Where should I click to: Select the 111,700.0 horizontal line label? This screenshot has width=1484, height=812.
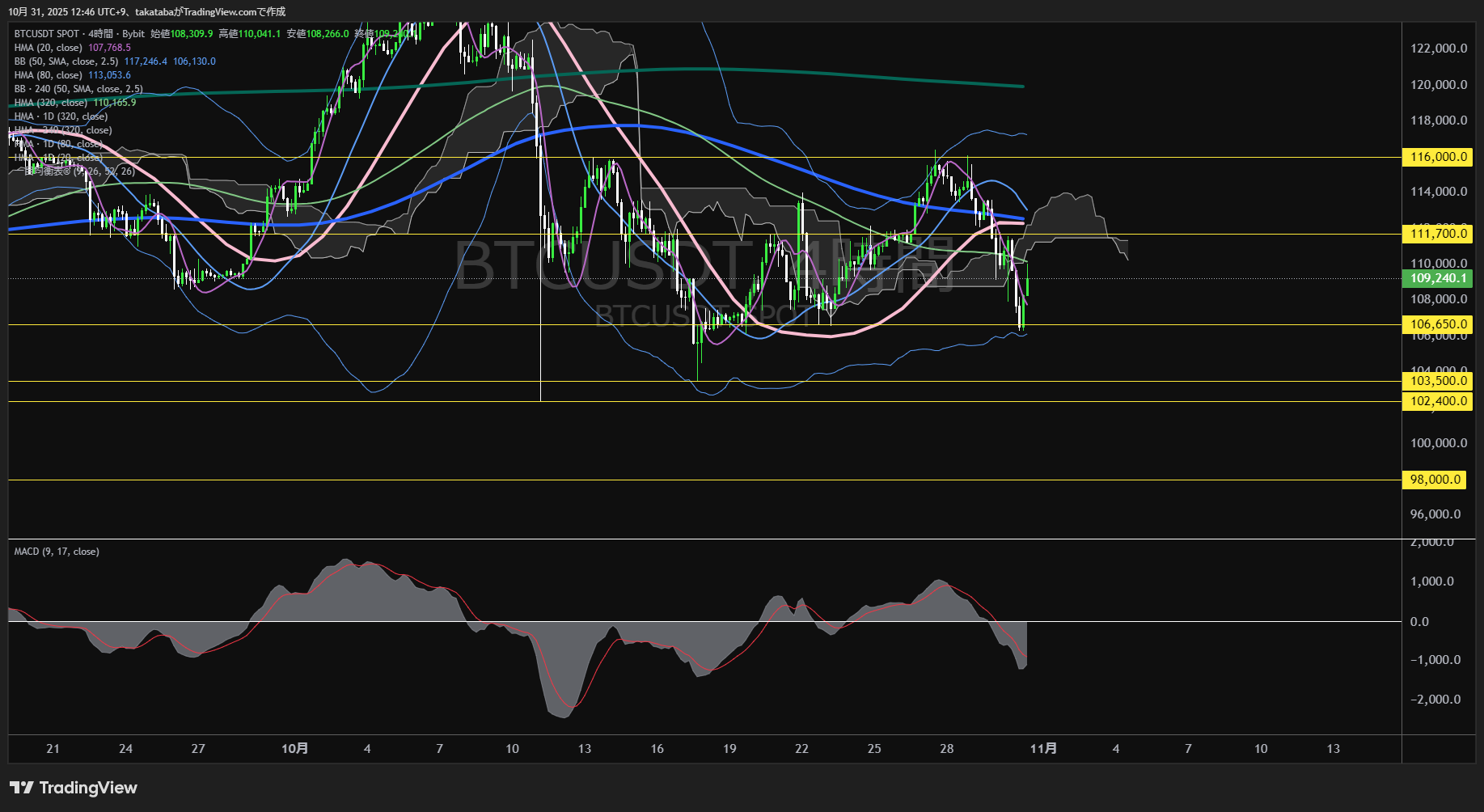tap(1438, 234)
